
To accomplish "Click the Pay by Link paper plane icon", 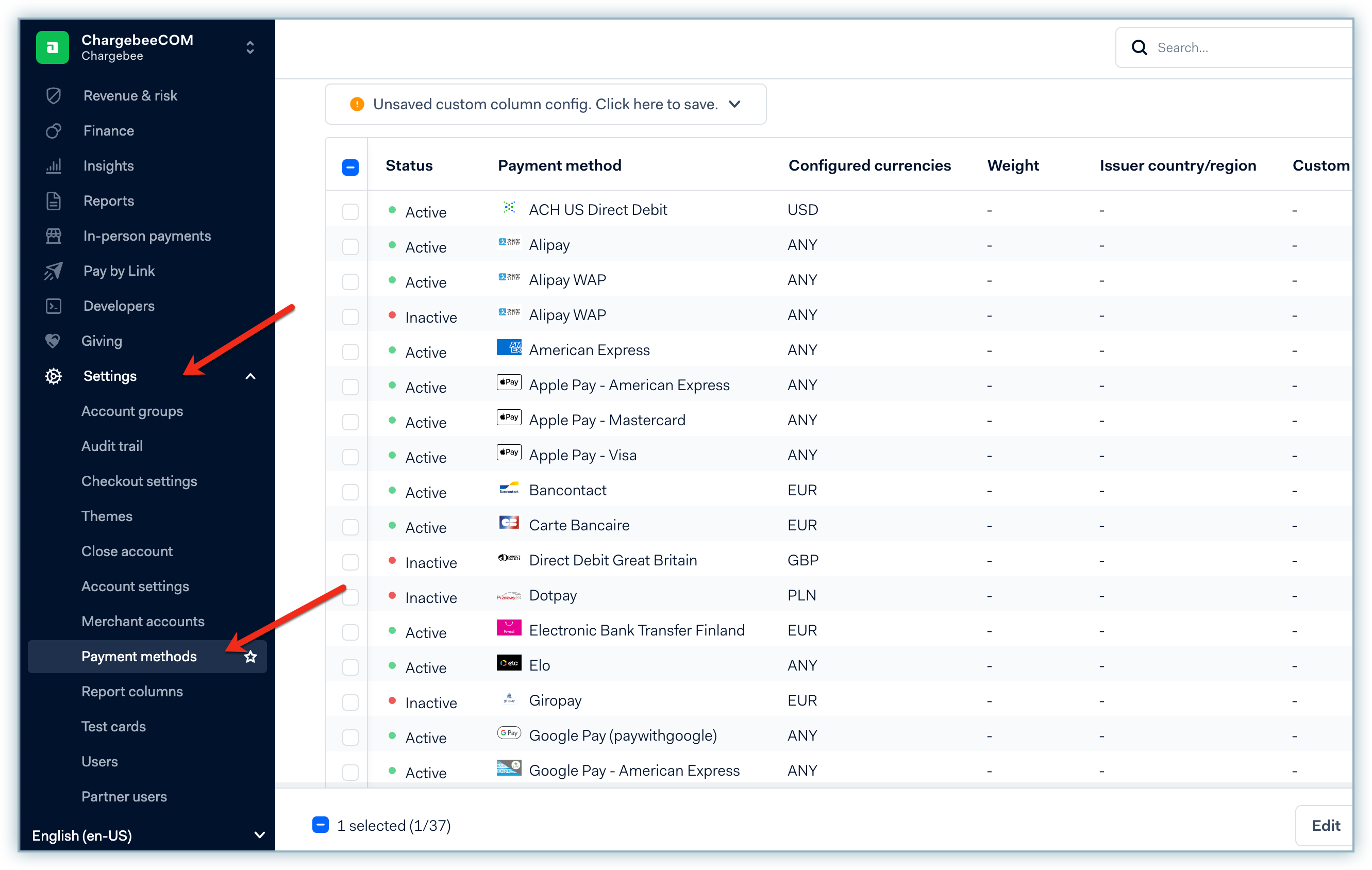I will click(x=54, y=271).
